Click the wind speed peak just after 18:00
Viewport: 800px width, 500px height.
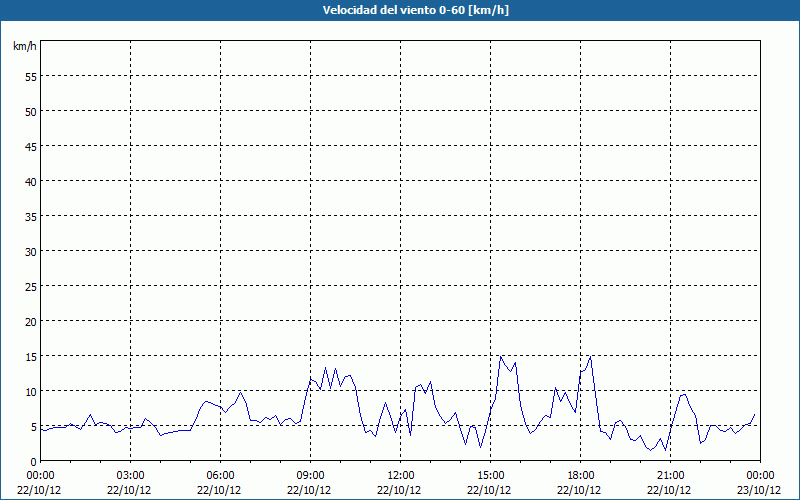tap(590, 357)
